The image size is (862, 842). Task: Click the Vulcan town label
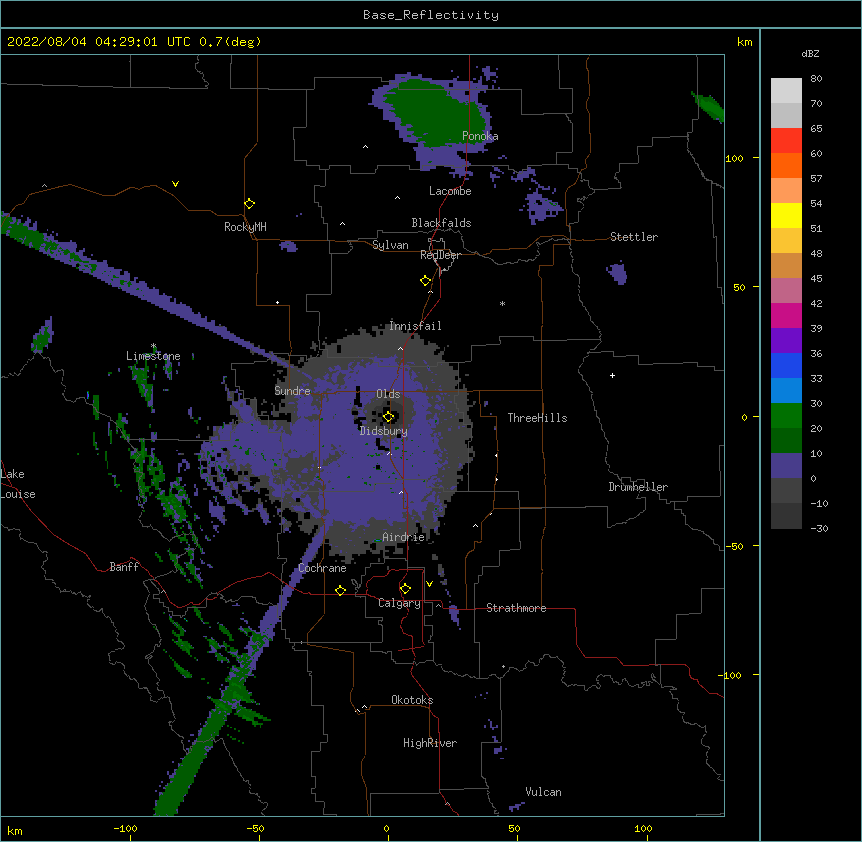543,792
